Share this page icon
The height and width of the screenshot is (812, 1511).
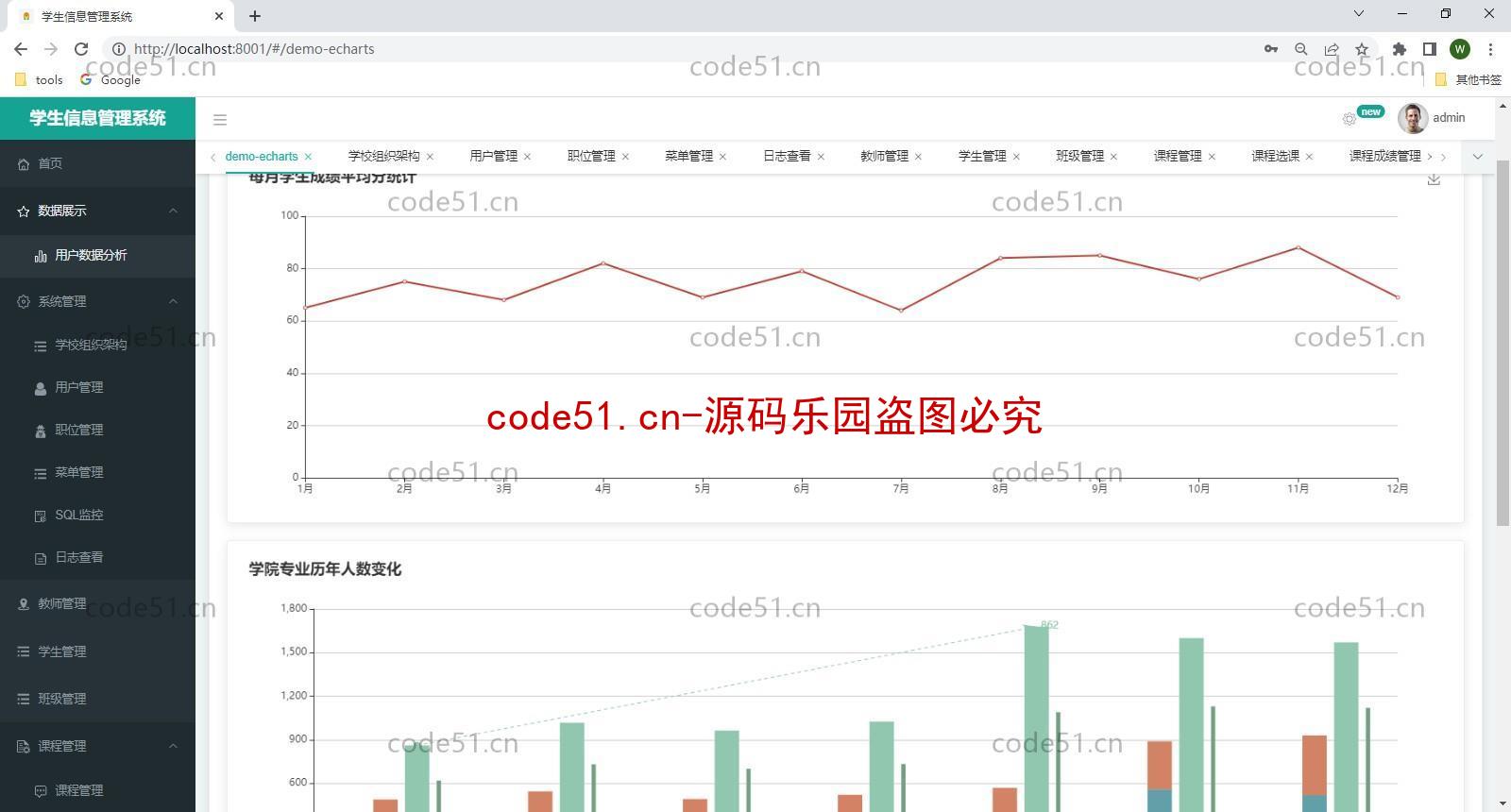[x=1332, y=49]
